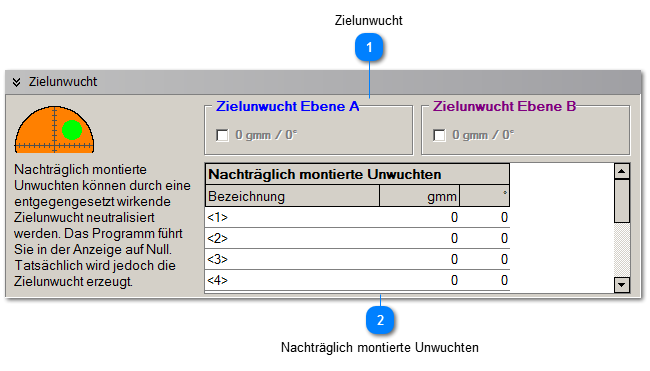This screenshot has height=371, width=650.
Task: Enable the Zielunwucht Ebene B checkbox
Action: click(439, 135)
